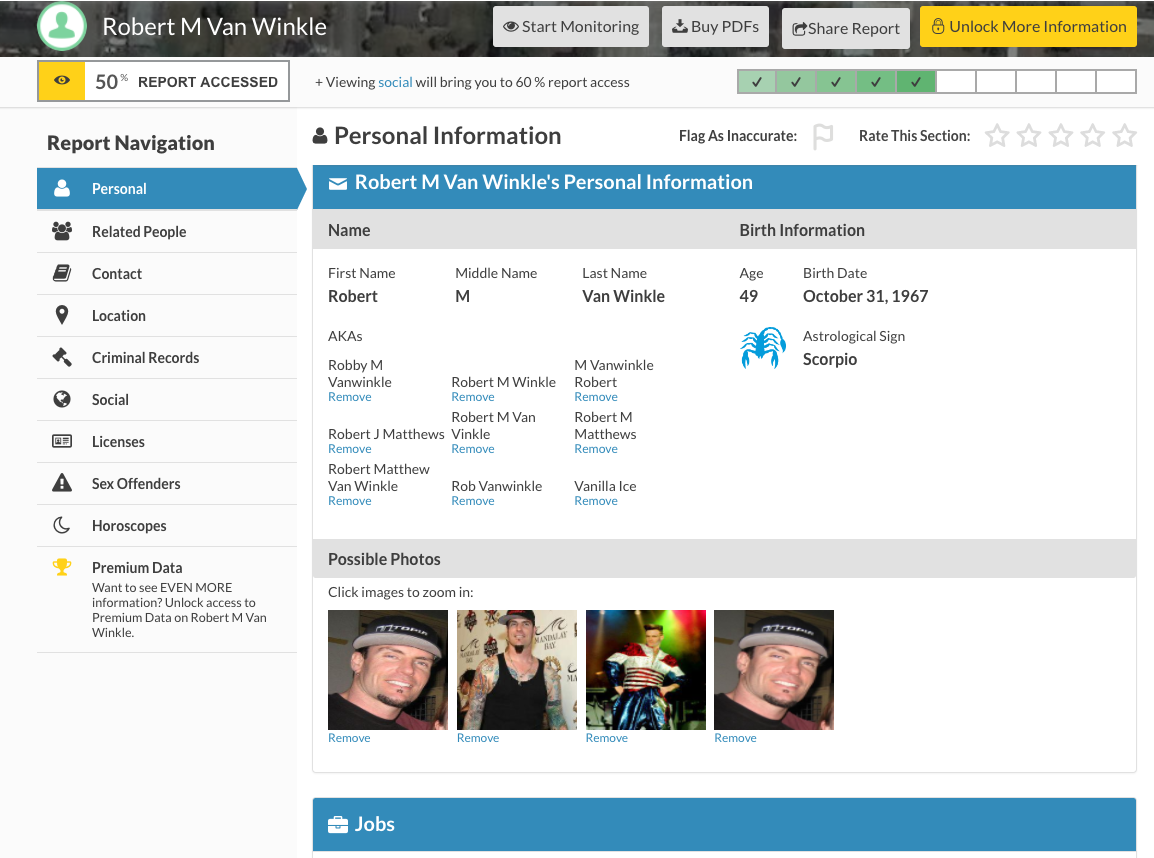This screenshot has width=1154, height=858.
Task: Follow the social link in access hint
Action: 395,82
